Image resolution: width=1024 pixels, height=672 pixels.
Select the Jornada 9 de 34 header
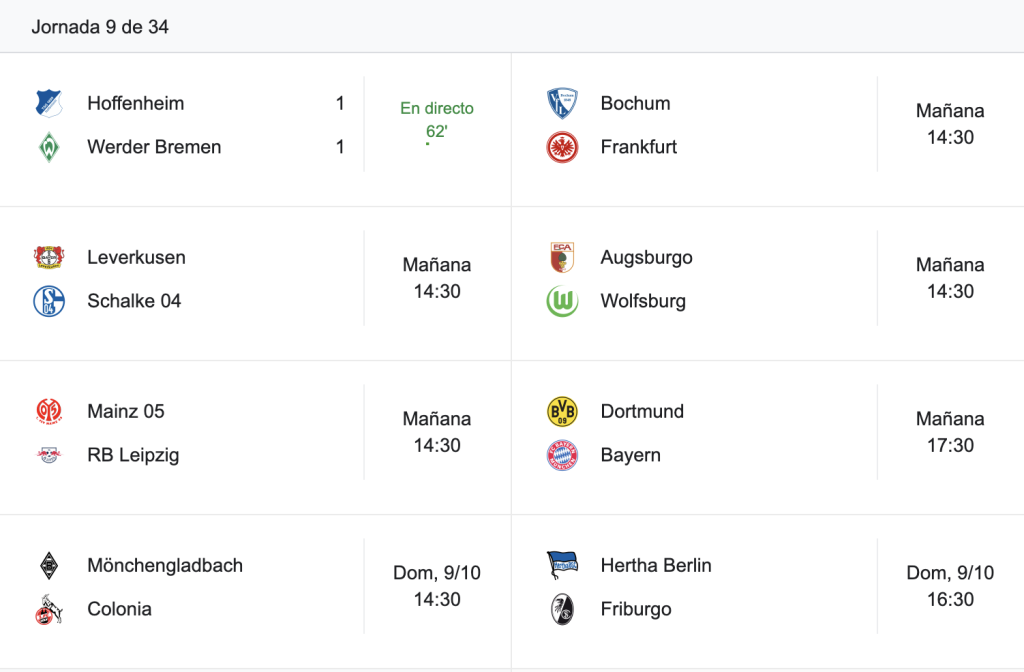100,27
